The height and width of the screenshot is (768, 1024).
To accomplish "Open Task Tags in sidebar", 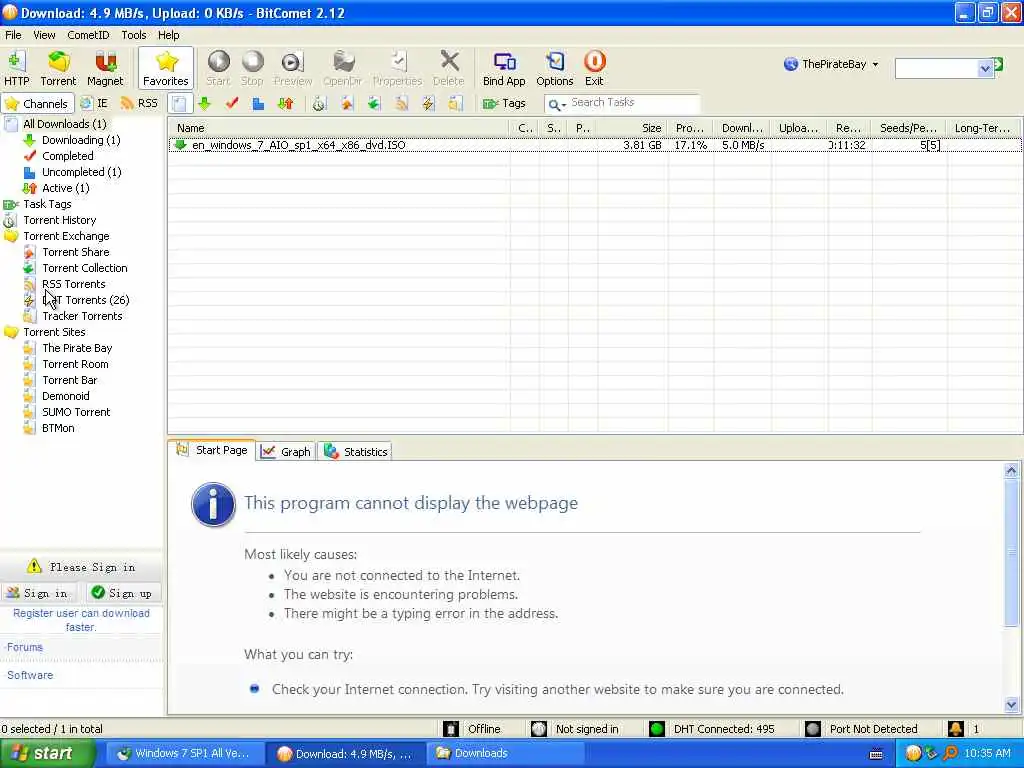I will coord(47,204).
